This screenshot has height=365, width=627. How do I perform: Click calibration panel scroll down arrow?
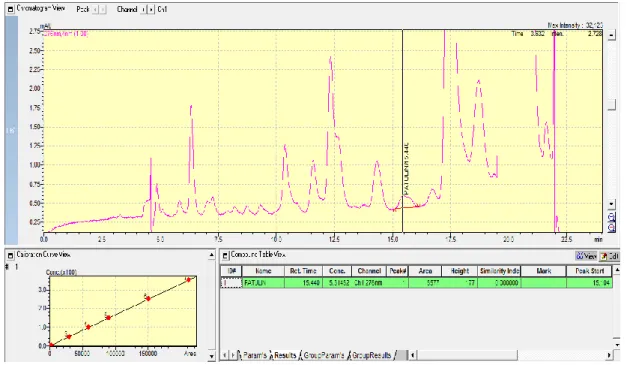click(212, 356)
